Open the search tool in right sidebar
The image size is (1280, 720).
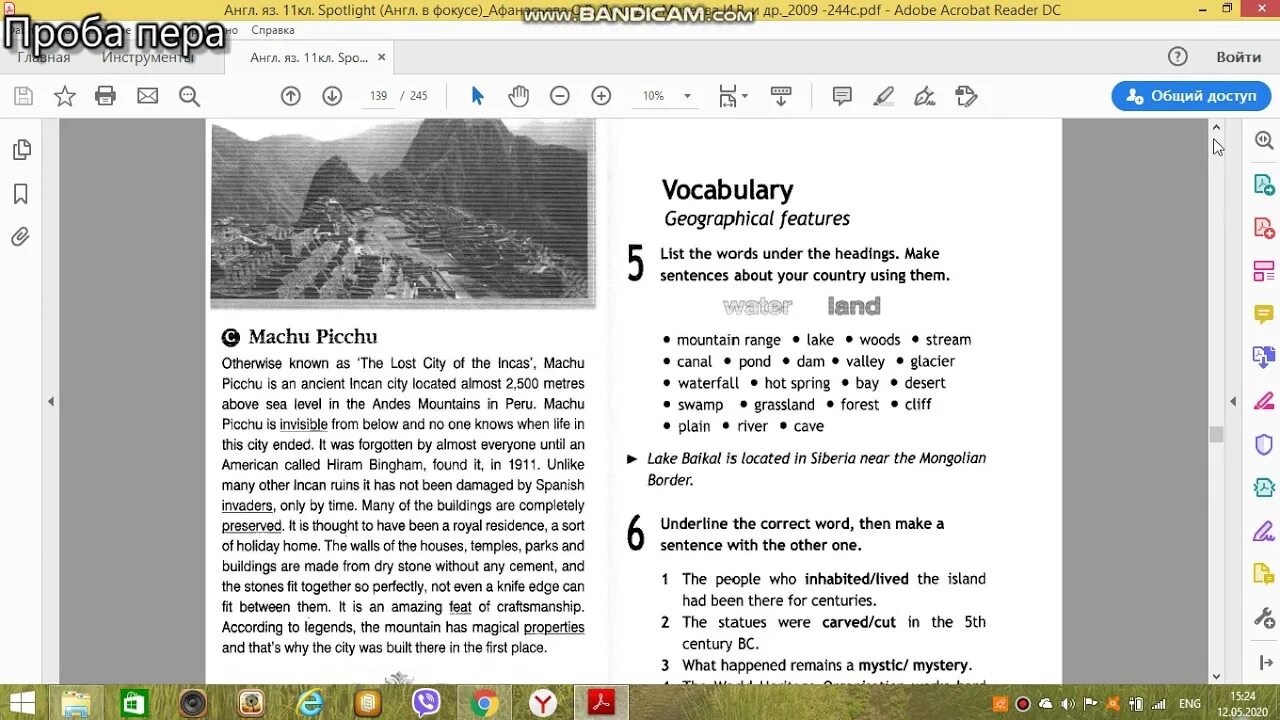pyautogui.click(x=1264, y=141)
